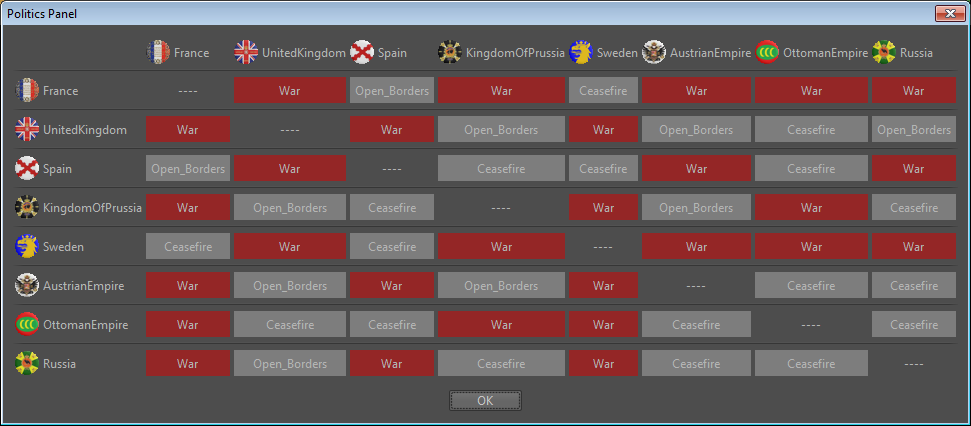Click Spain row Ceasefire with KingdomOfPrussia
This screenshot has height=426, width=971.
501,169
